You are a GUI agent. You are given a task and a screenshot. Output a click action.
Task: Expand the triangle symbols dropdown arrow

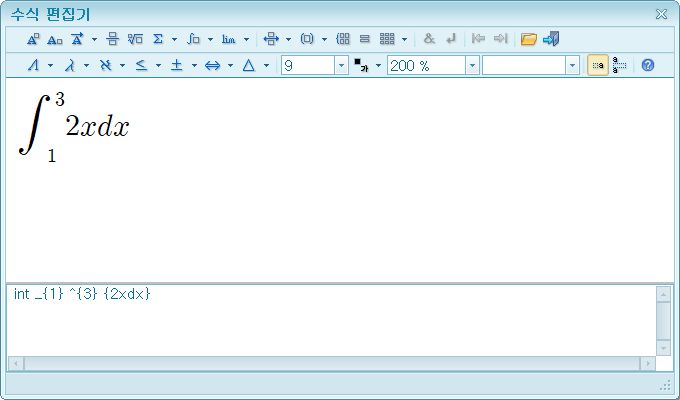tap(266, 66)
